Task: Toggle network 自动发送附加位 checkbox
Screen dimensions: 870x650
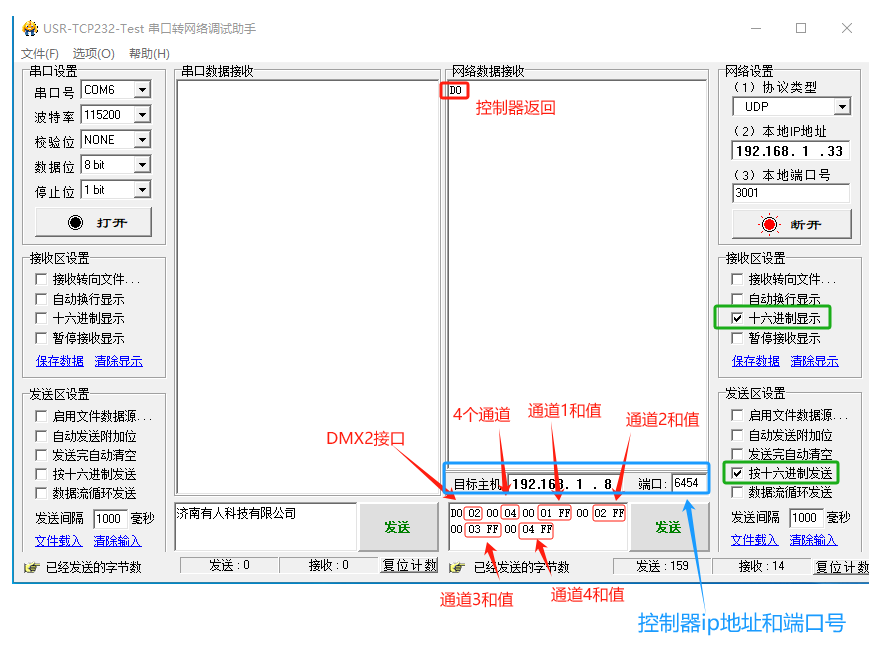Action: coord(737,435)
